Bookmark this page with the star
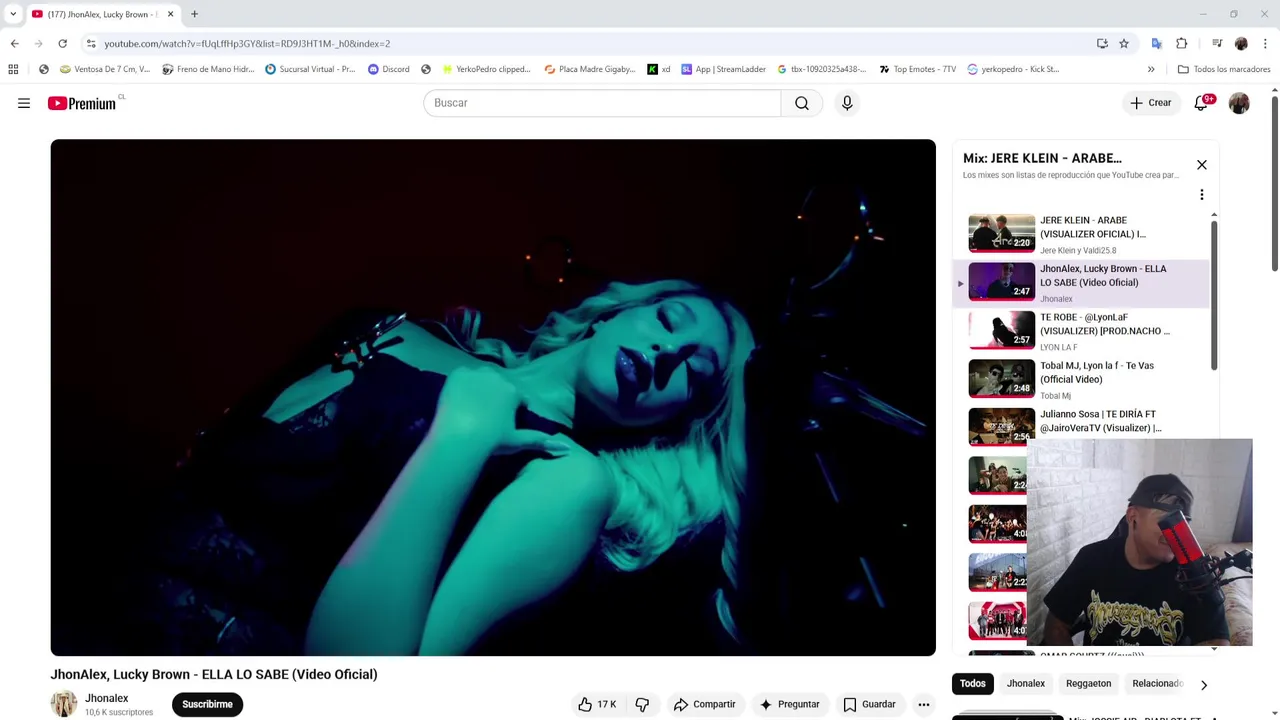 [1124, 43]
